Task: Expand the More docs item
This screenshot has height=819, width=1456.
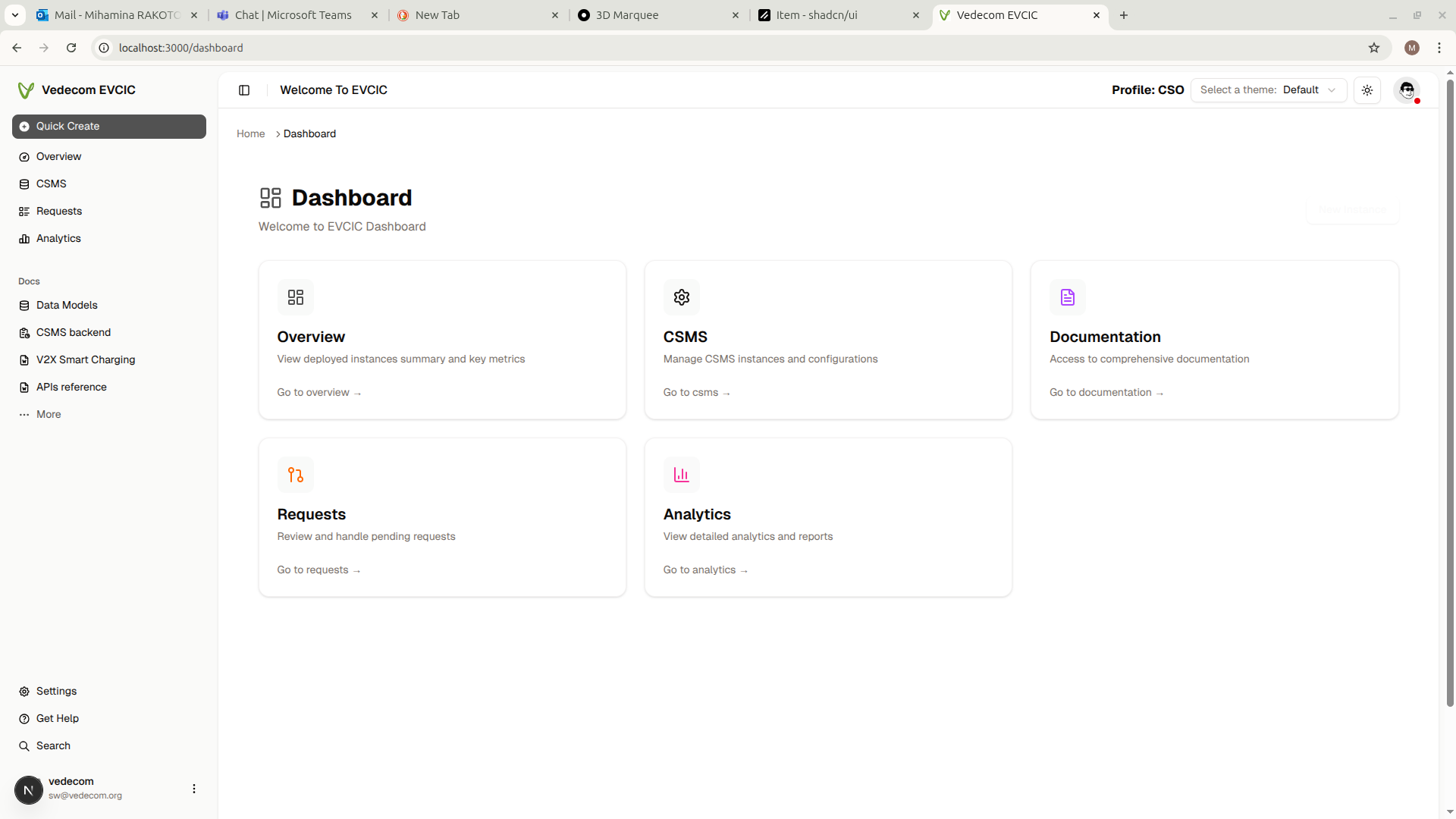Action: coord(49,415)
